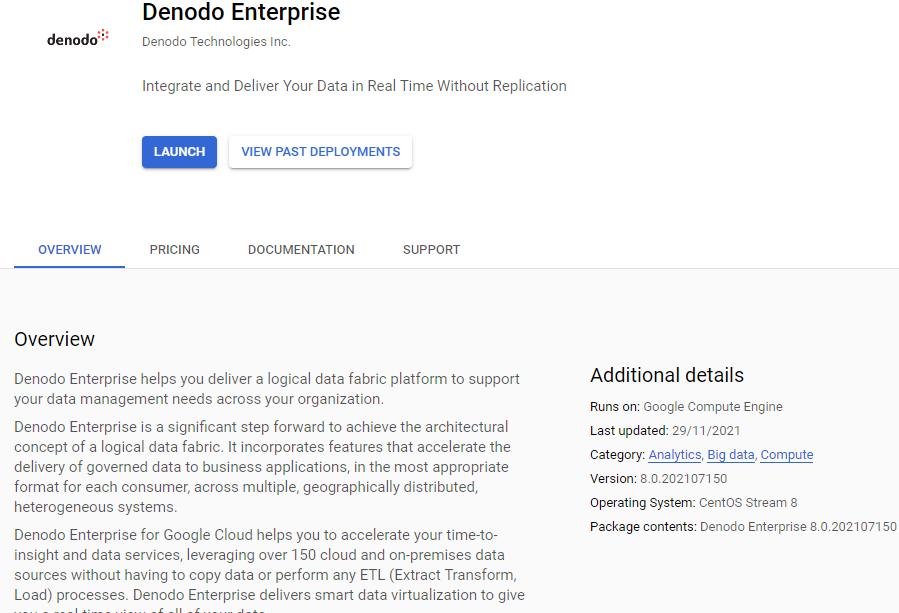
Task: Visit the Compute category link
Action: (x=787, y=455)
